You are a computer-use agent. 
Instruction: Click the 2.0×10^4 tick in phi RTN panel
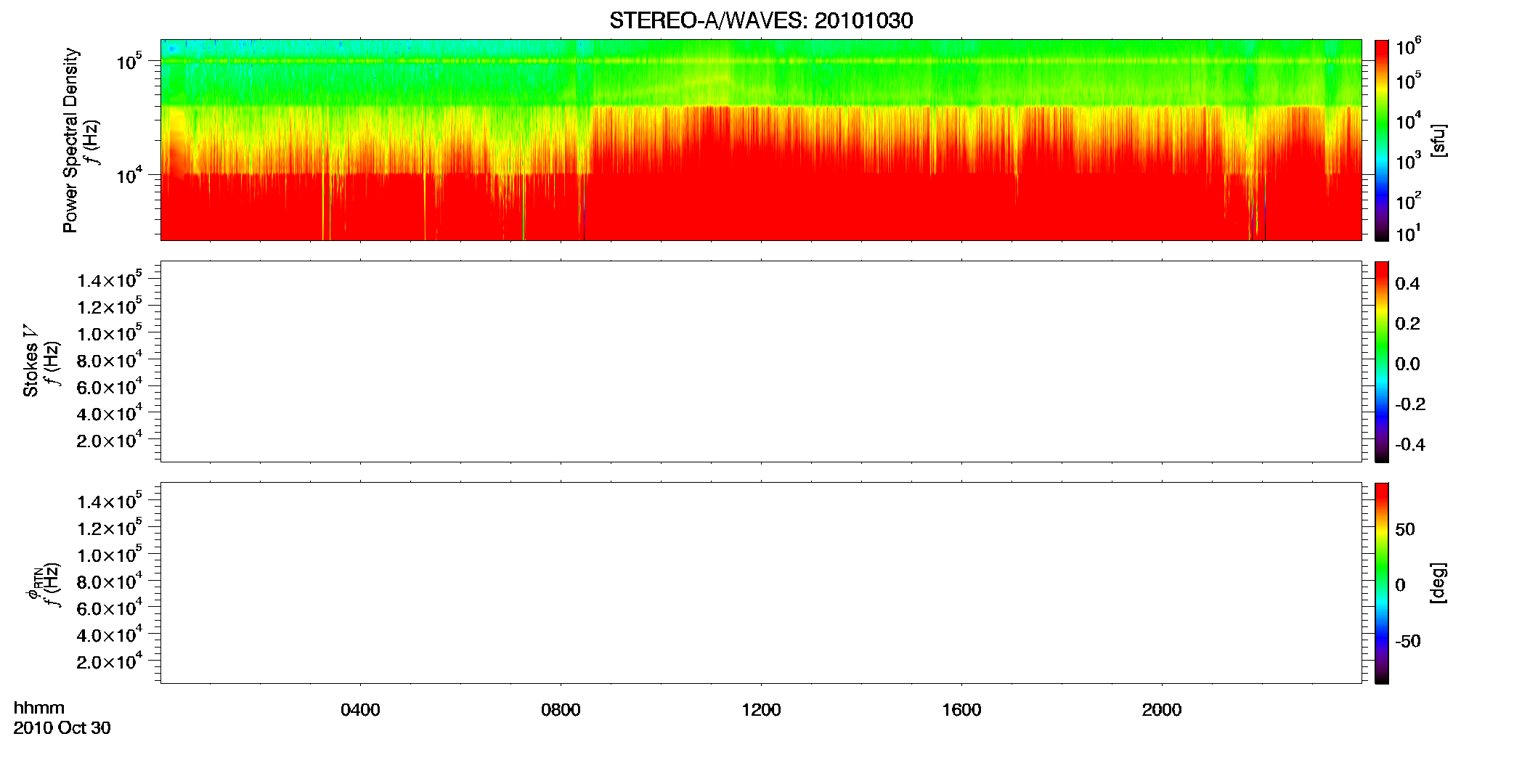(110, 661)
